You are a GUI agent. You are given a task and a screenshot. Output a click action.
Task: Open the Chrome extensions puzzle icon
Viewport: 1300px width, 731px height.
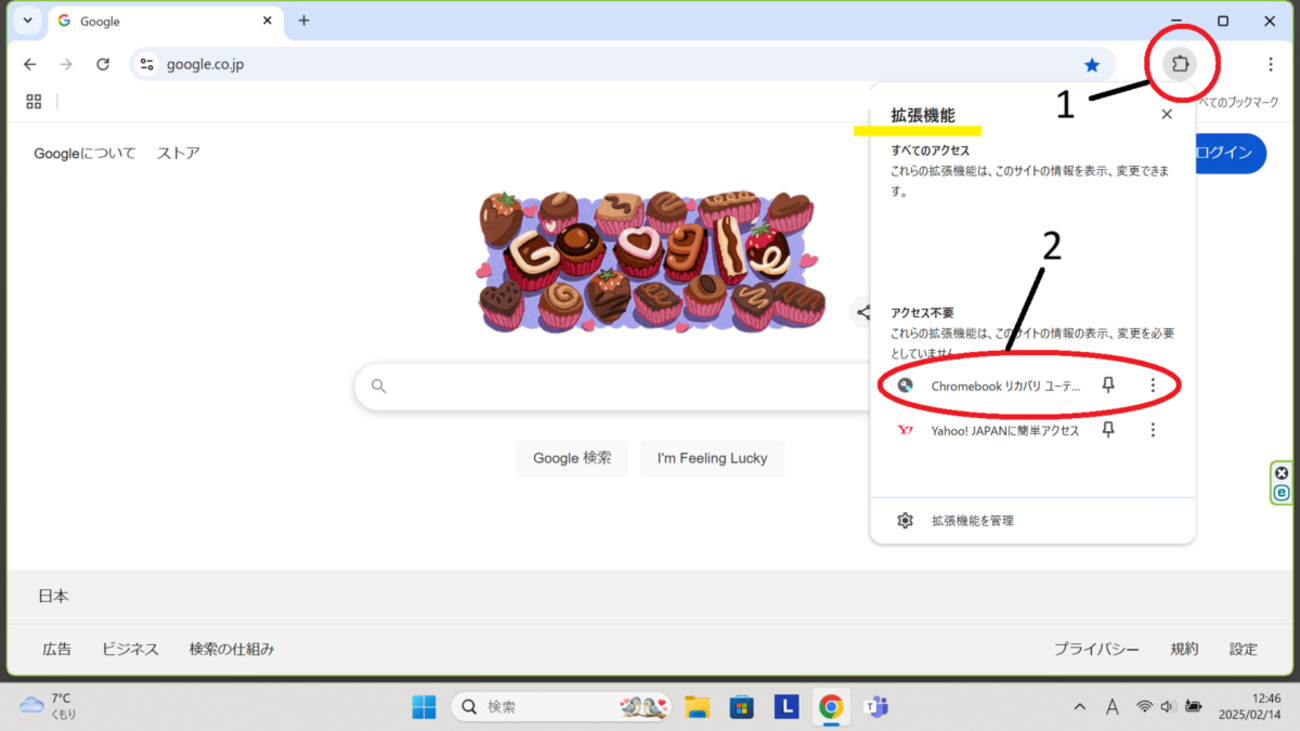1180,64
